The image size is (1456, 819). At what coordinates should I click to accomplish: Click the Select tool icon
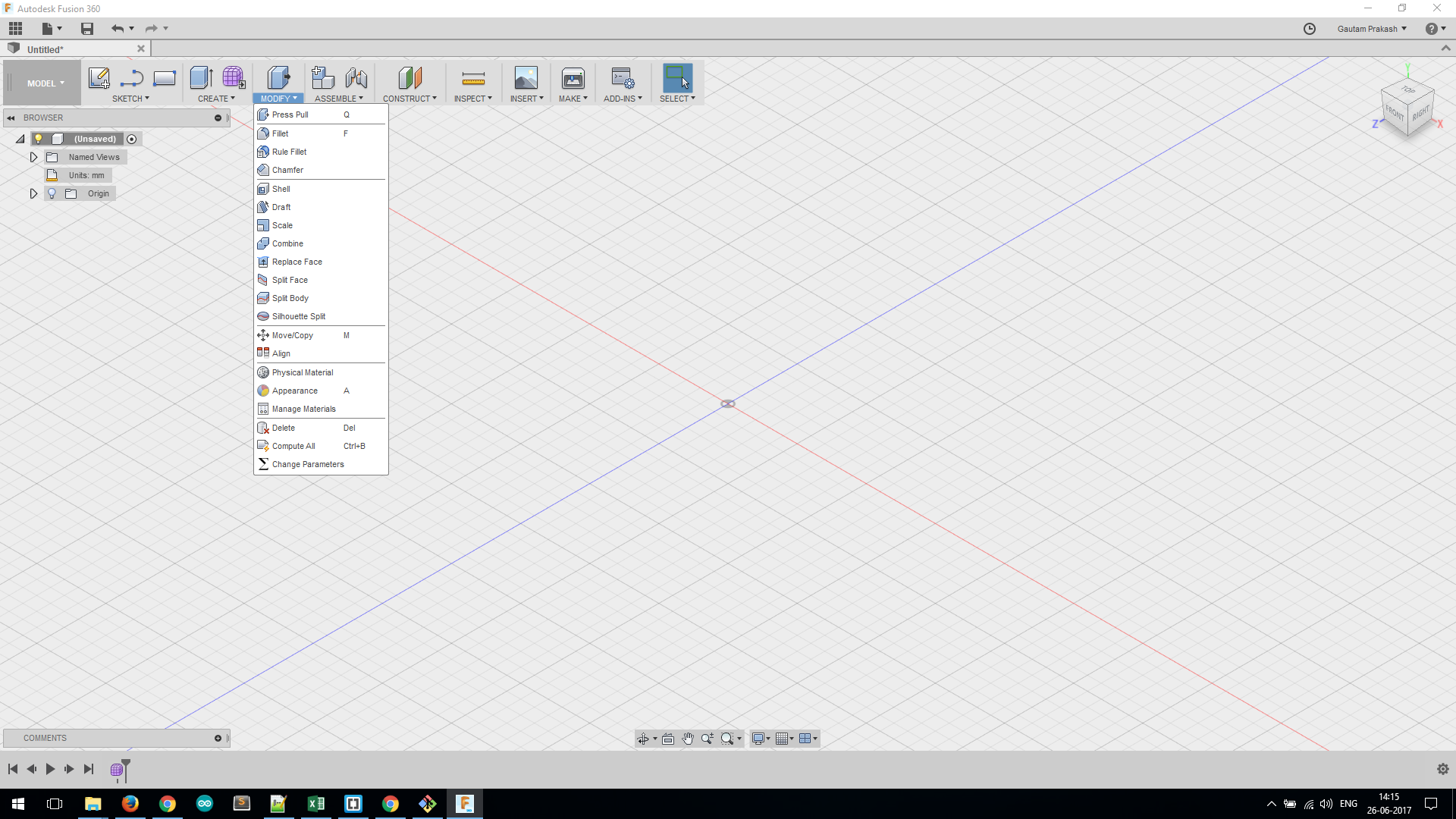tap(677, 78)
